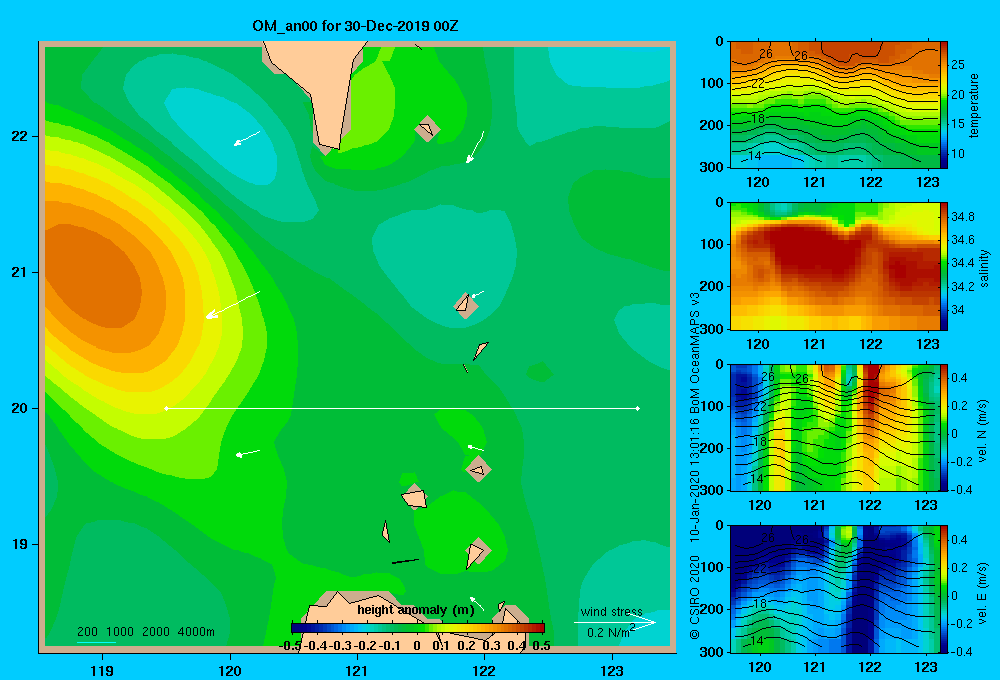The width and height of the screenshot is (1000, 680).
Task: Click the wind stress reference arrow in legend
Action: [615, 622]
